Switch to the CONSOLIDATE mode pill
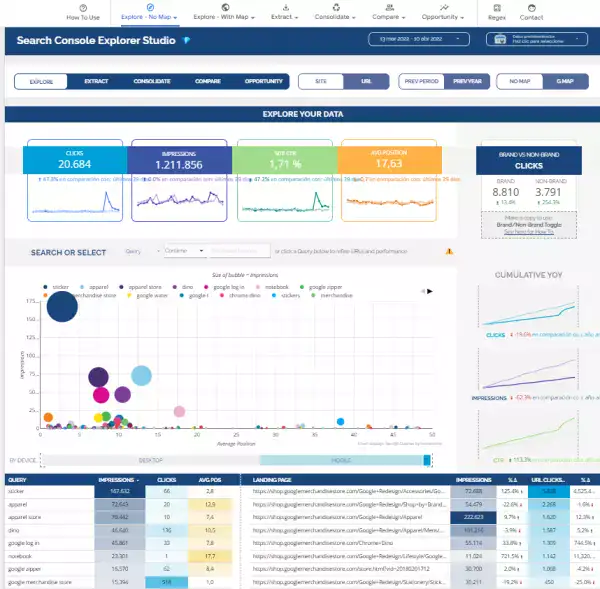Viewport: 600px width, 589px height. 152,81
